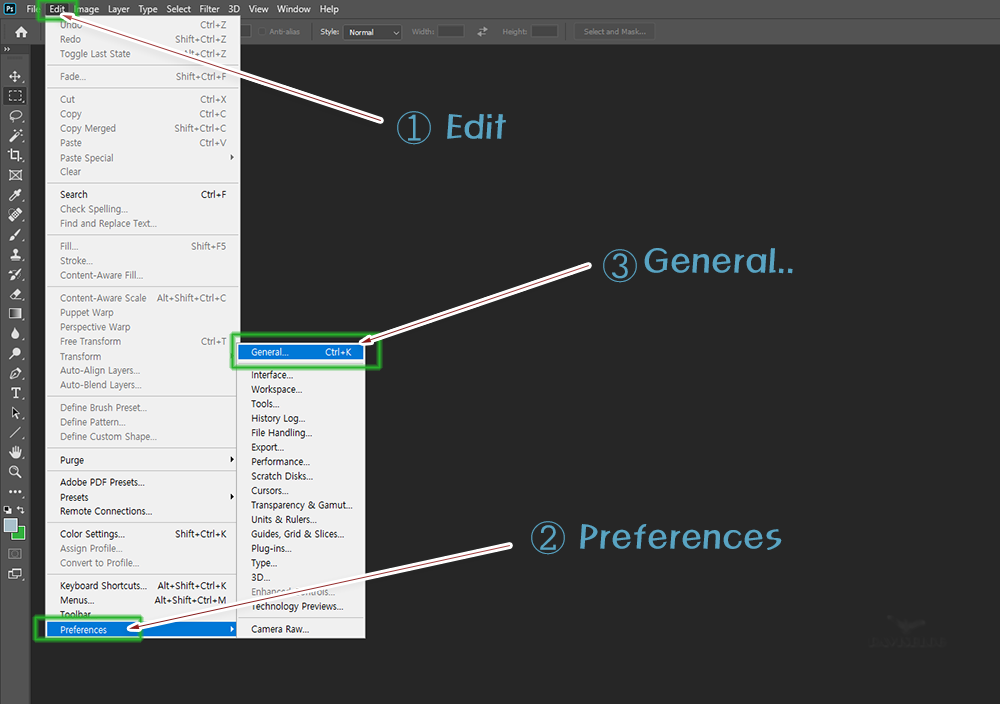Choose Color Settings in Edit menu
Screen dimensions: 1000x704
pos(143,534)
